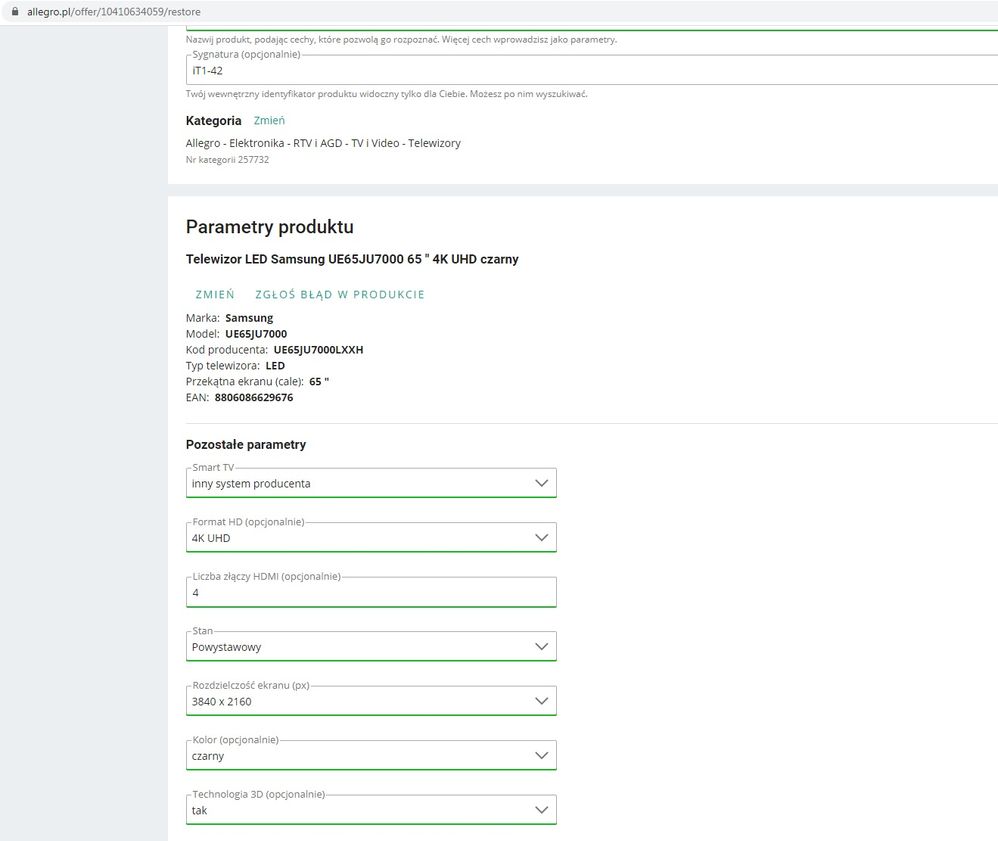Edit the Sygnatura field containing iT1-42
The width and height of the screenshot is (998, 841).
pyautogui.click(x=592, y=70)
